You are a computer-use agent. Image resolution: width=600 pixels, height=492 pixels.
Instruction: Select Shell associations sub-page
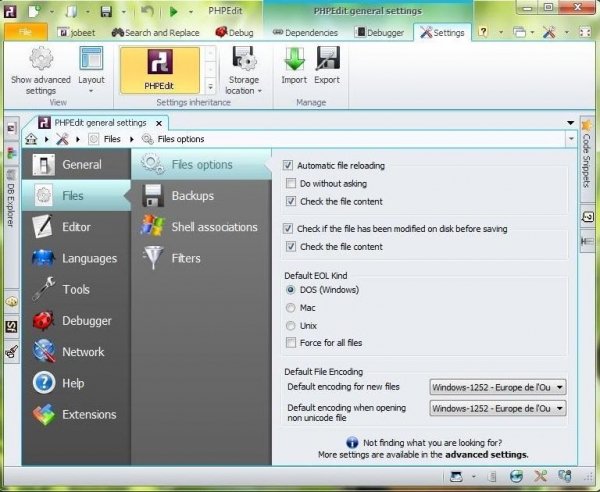point(201,227)
